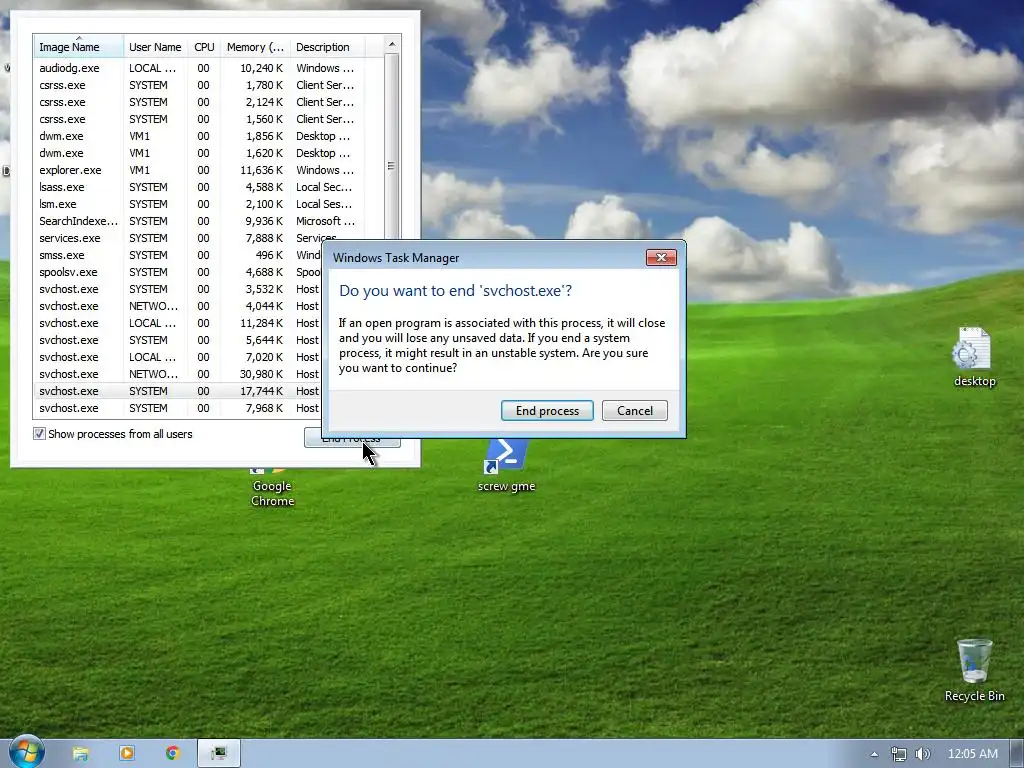Select the desktop settings file icon
The height and width of the screenshot is (768, 1024).
[x=974, y=357]
